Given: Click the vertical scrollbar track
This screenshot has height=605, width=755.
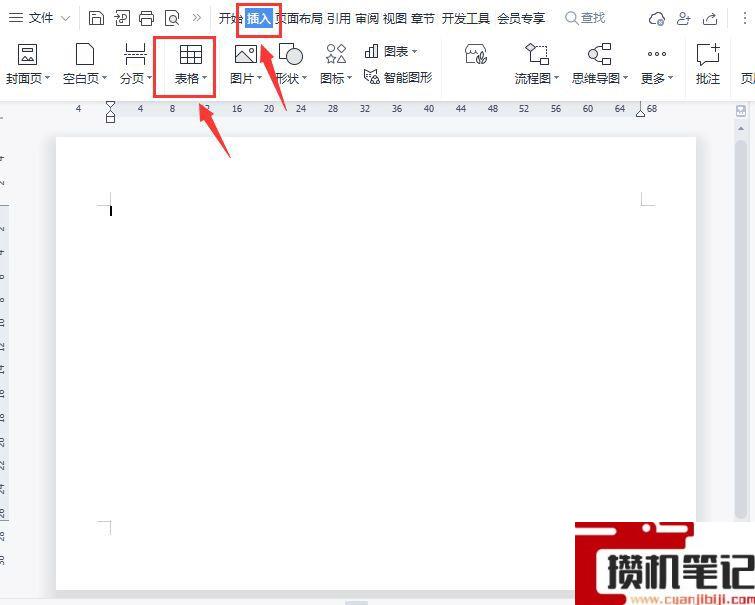Looking at the screenshot, I should tap(741, 330).
